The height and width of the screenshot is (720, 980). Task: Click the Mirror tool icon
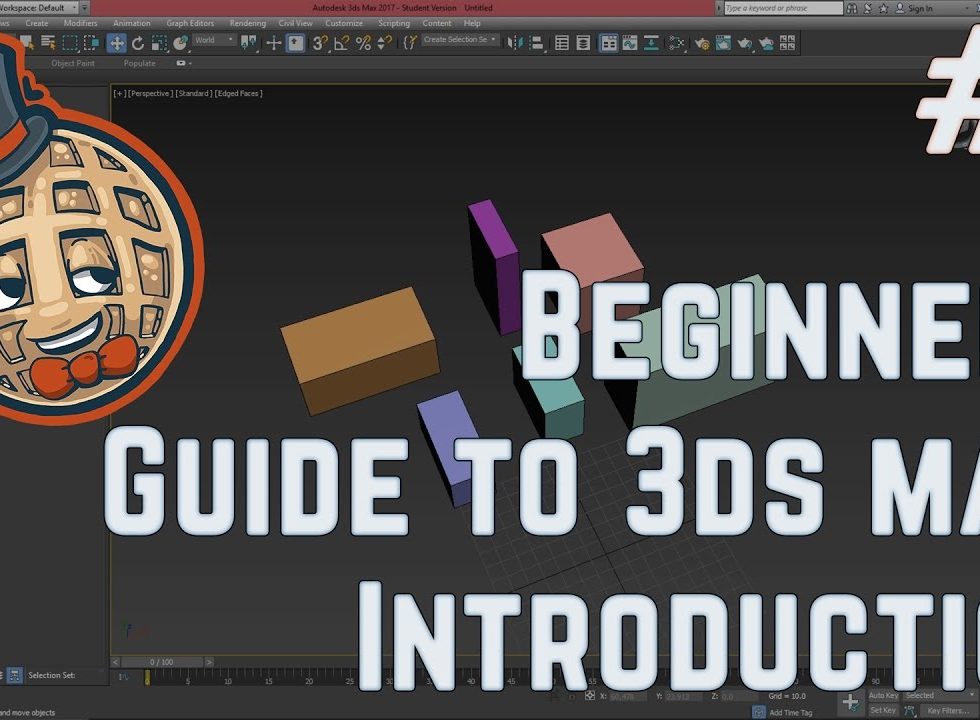click(x=514, y=43)
